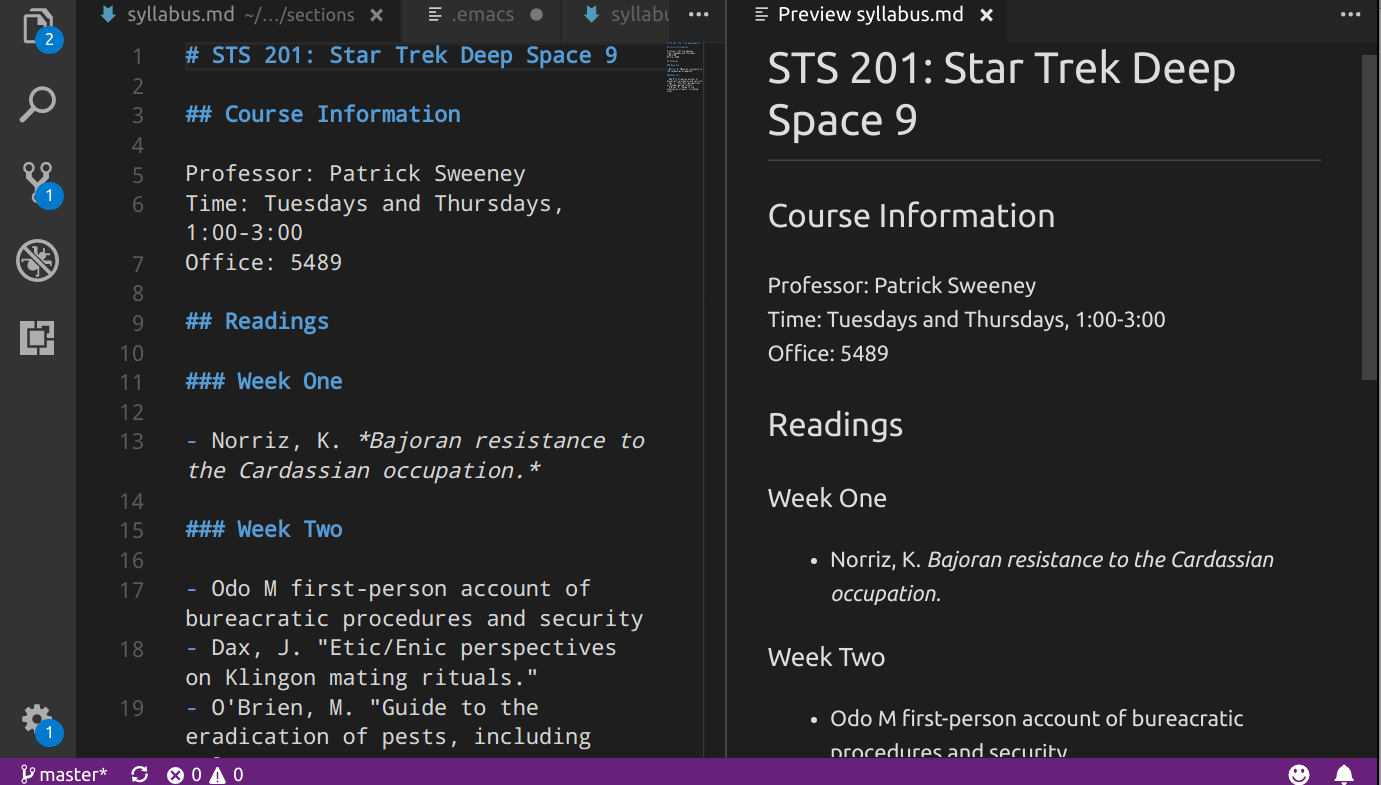Click line number 1 in the gutter
The width and height of the screenshot is (1381, 785).
click(137, 56)
